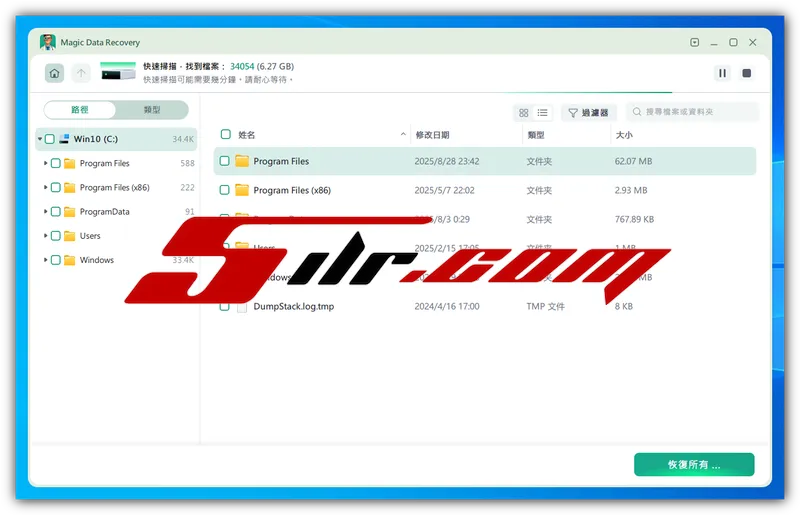Click the Program Files folder icon in list

(242, 161)
